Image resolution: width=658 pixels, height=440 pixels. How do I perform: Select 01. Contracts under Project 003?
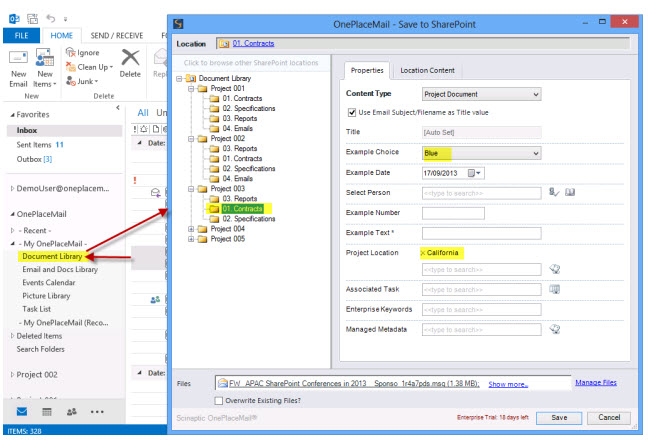click(242, 208)
